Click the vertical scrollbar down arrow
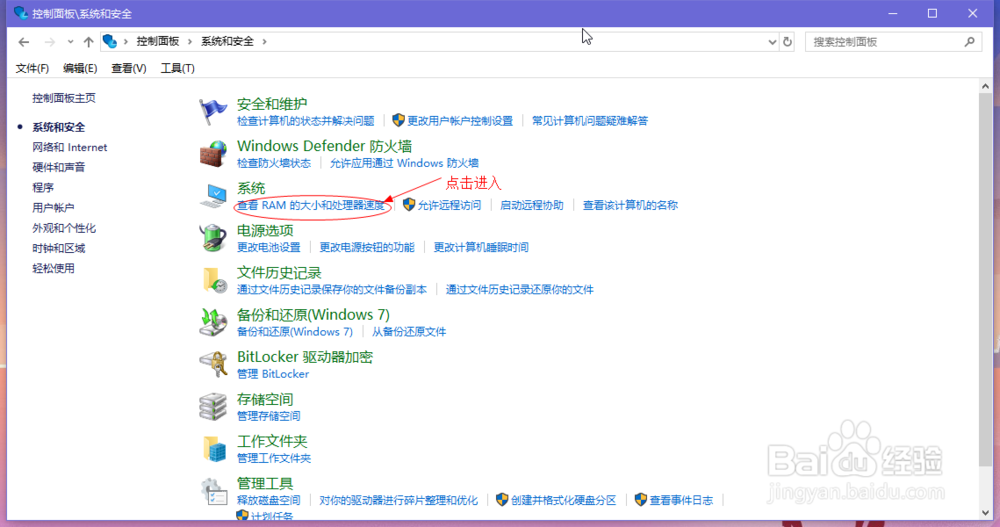 [985, 512]
